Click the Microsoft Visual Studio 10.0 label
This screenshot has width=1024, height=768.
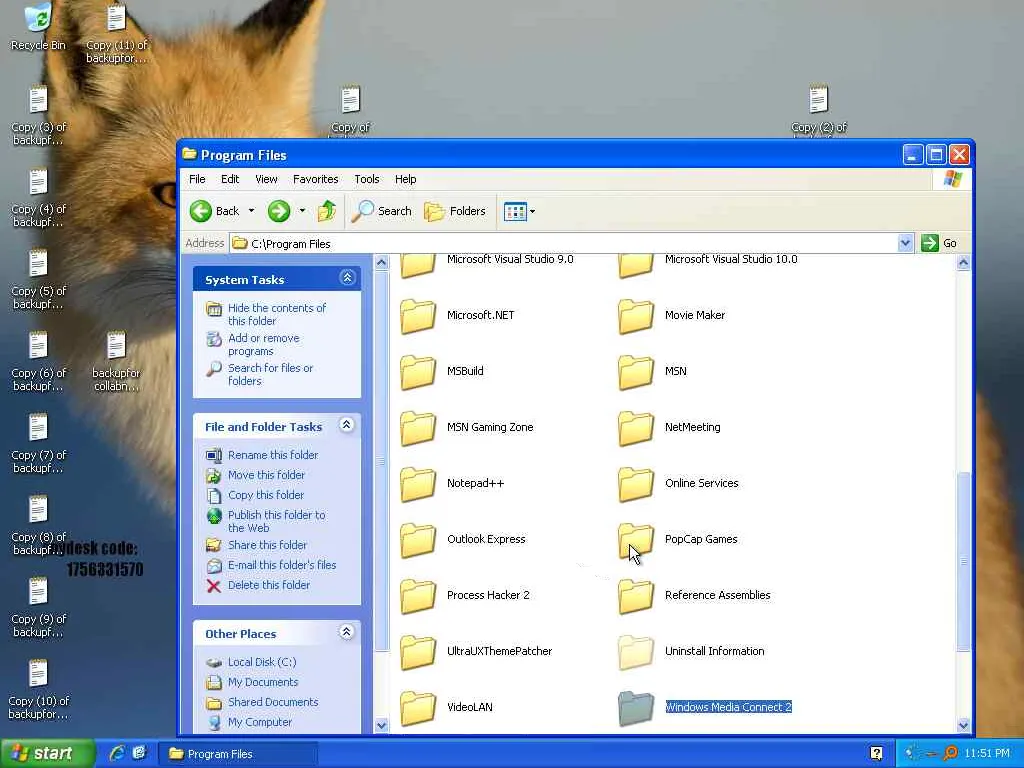point(731,259)
